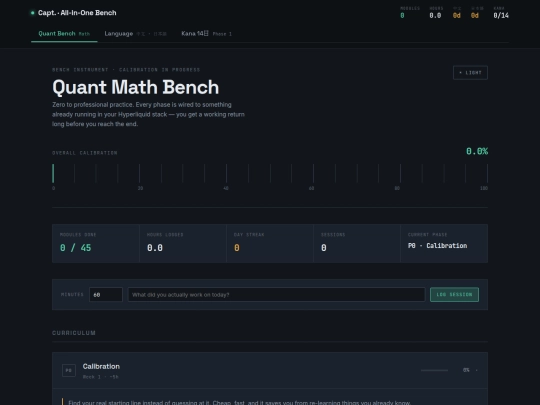Click the header Modules '0' counter
Screen dimensions: 540x405
click(402, 15)
